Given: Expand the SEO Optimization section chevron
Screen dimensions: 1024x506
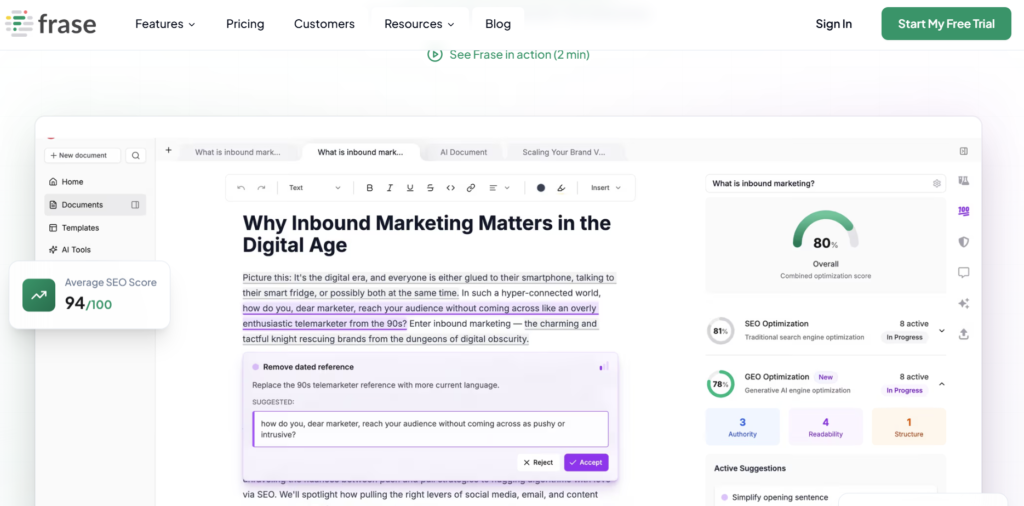Looking at the screenshot, I should coord(941,331).
